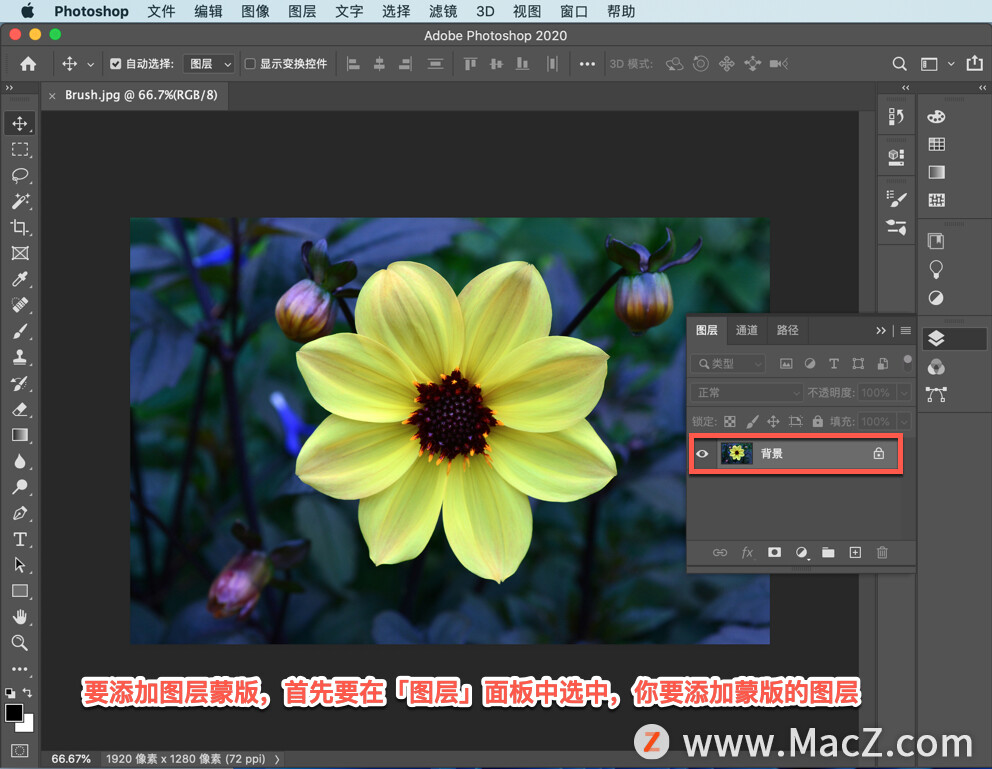Image resolution: width=992 pixels, height=769 pixels.
Task: Add a layer mask button
Action: coord(774,553)
